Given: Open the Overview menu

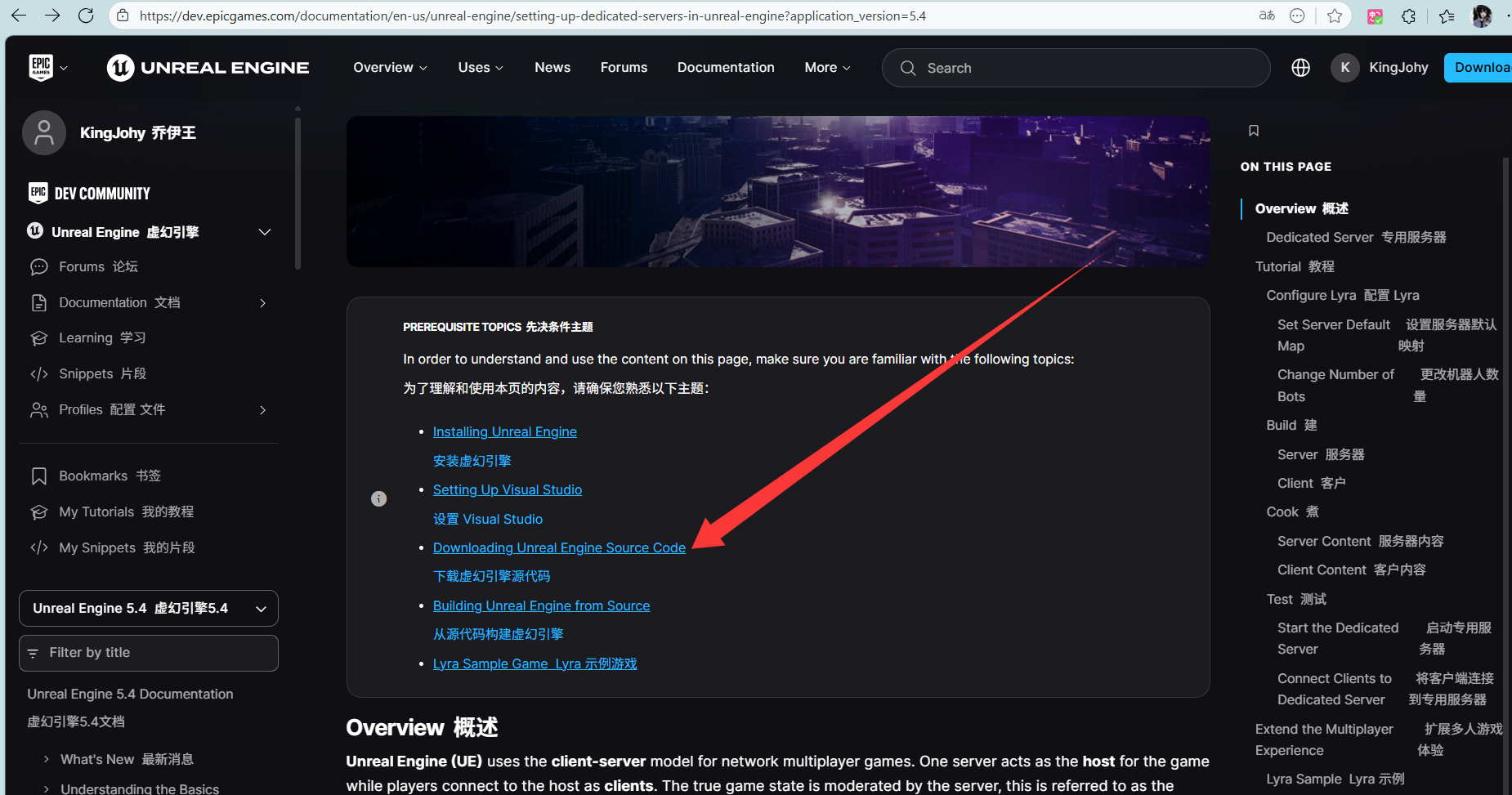Looking at the screenshot, I should tap(390, 68).
